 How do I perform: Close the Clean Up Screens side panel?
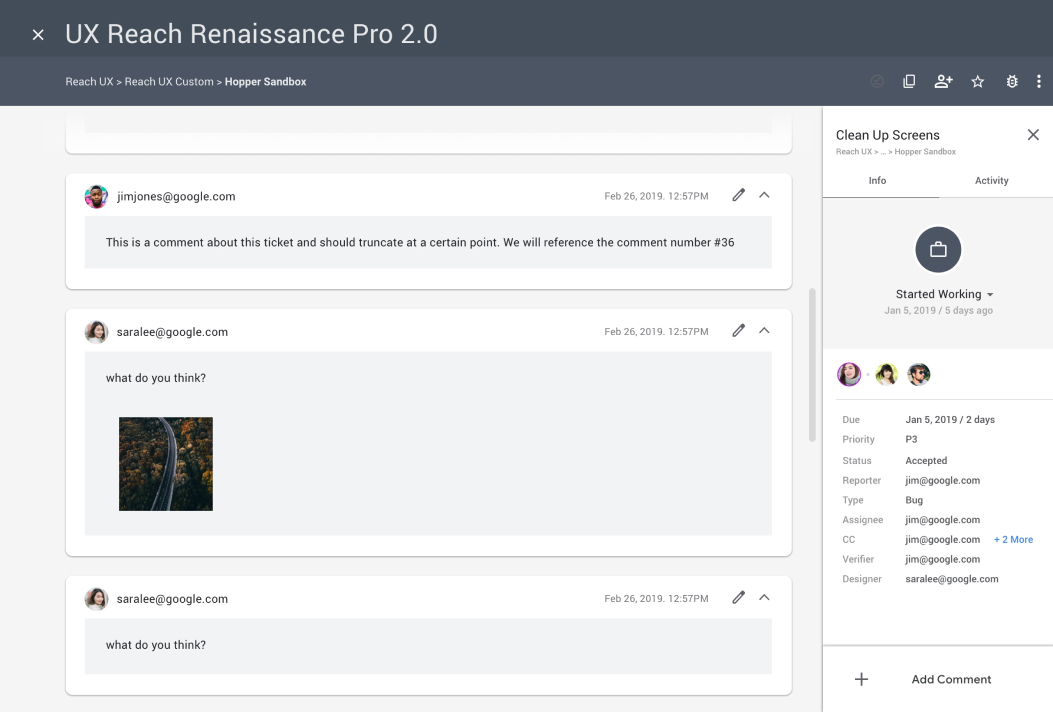click(x=1033, y=135)
